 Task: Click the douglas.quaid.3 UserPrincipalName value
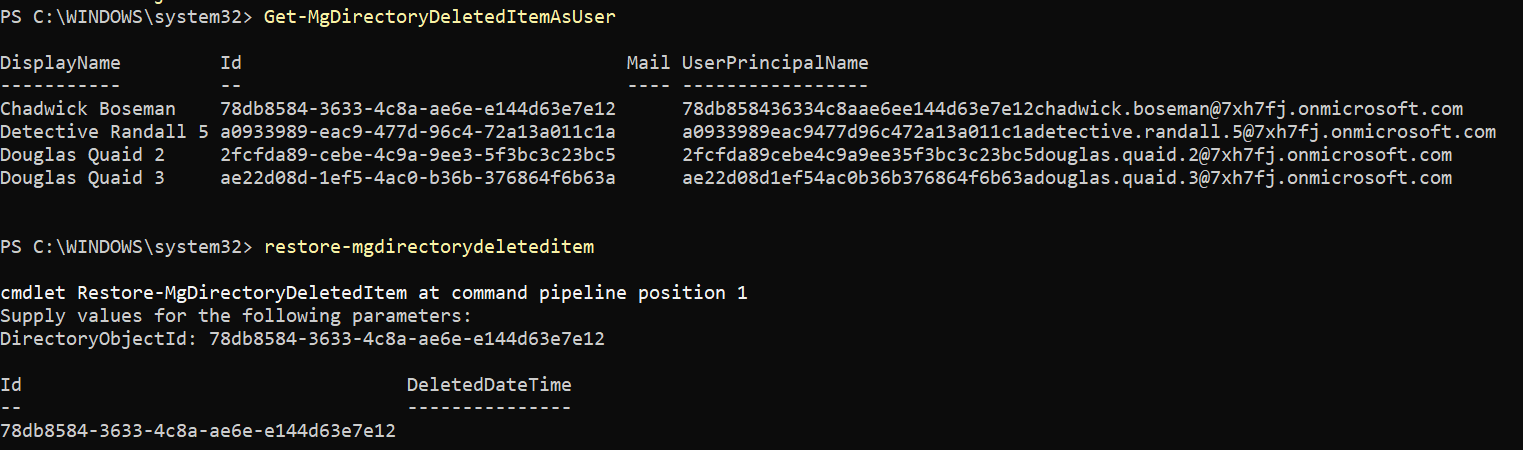tap(1066, 178)
